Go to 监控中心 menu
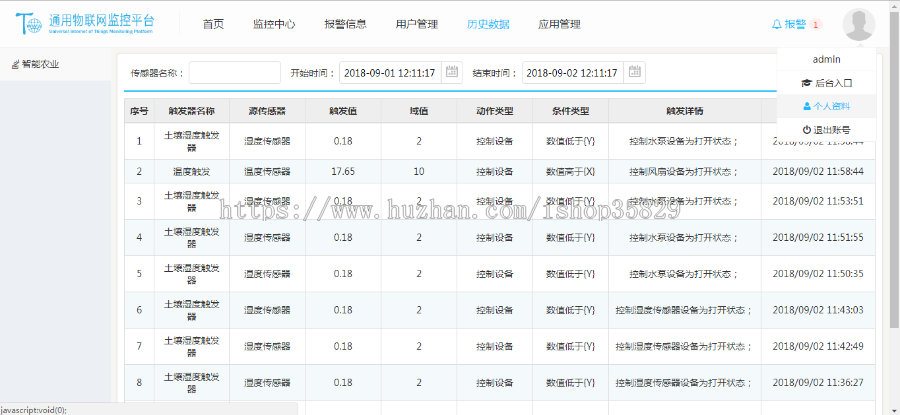 click(274, 24)
